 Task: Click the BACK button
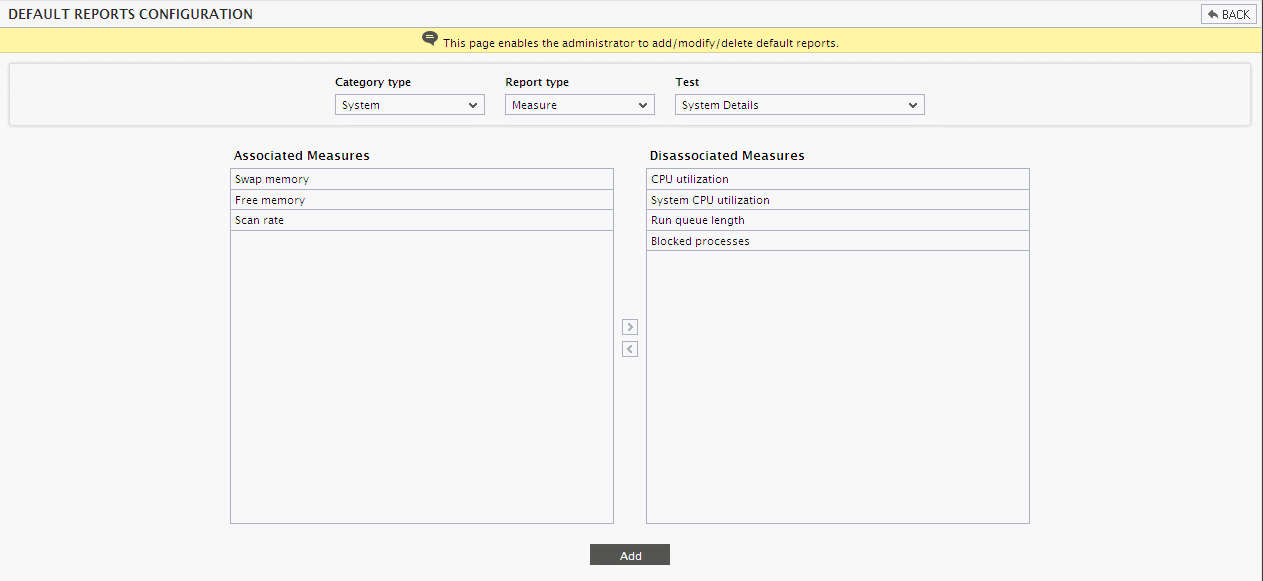point(1228,14)
